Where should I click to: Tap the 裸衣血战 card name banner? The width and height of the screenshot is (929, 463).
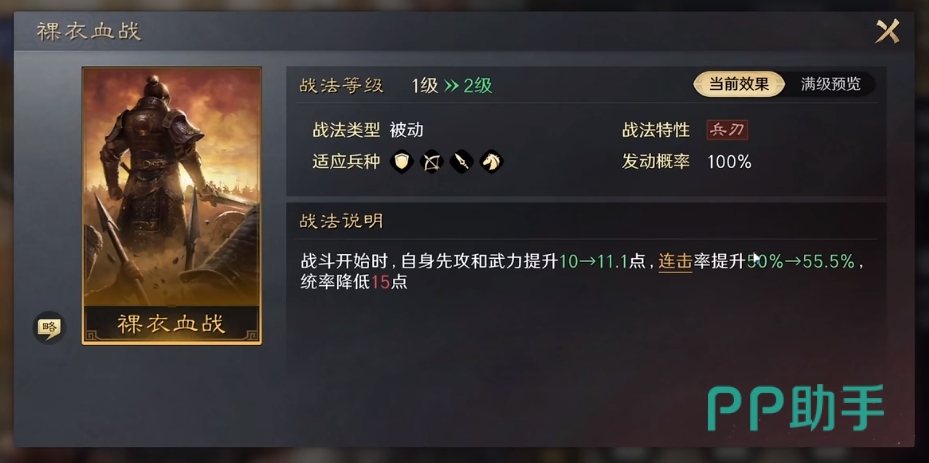tap(172, 324)
